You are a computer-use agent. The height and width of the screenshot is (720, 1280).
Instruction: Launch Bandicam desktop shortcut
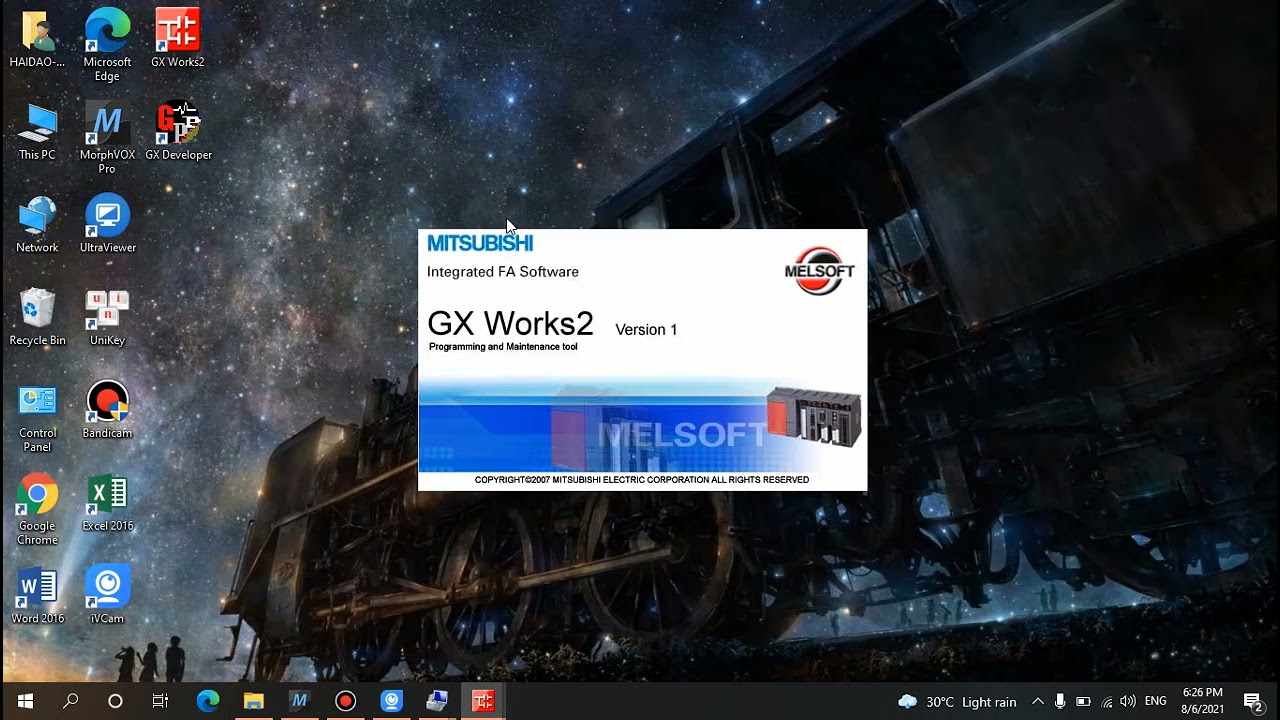tap(107, 410)
